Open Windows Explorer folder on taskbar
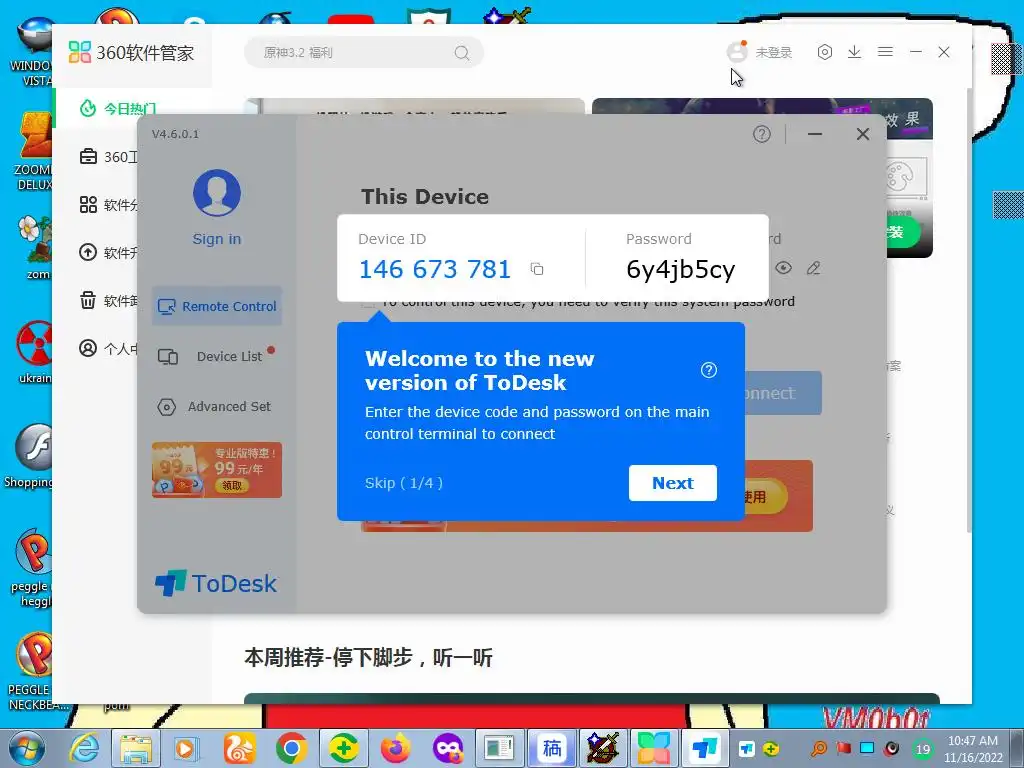This screenshot has height=768, width=1024. [135, 748]
